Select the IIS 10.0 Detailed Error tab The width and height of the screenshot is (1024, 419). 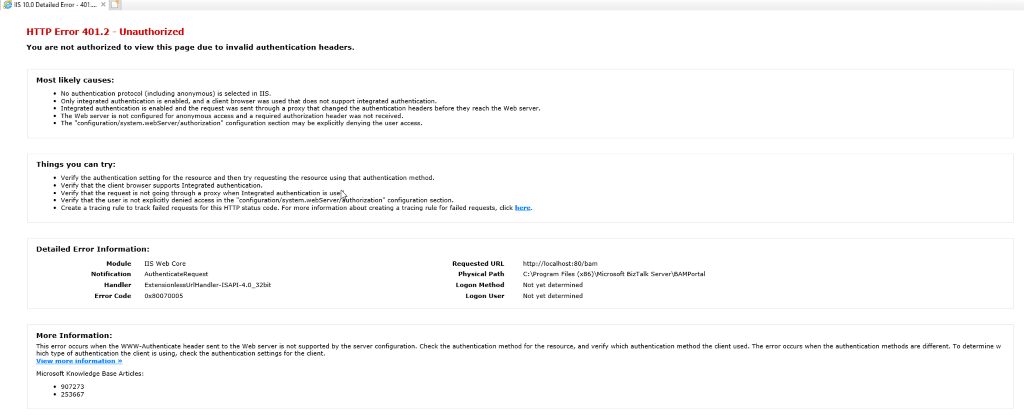[55, 5]
